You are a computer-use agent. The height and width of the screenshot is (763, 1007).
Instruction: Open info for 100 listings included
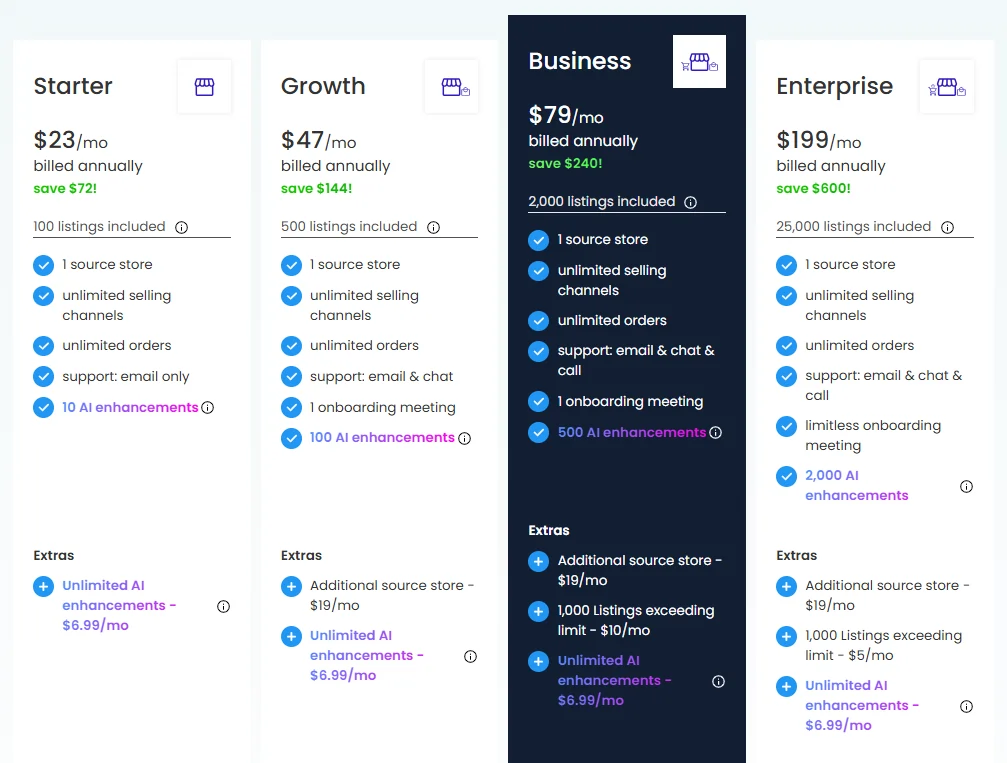click(x=181, y=227)
